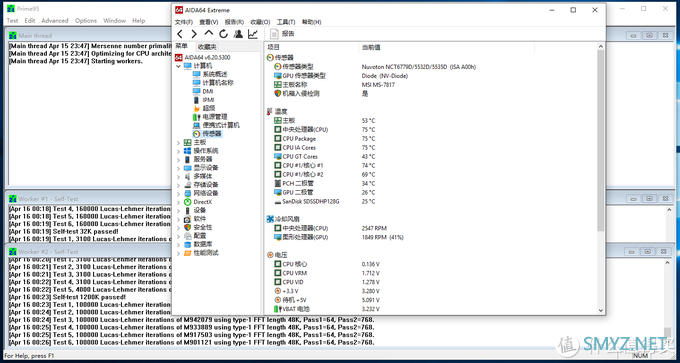The image size is (680, 363).
Task: Expand the 网络设备 tree node
Action: pos(178,193)
